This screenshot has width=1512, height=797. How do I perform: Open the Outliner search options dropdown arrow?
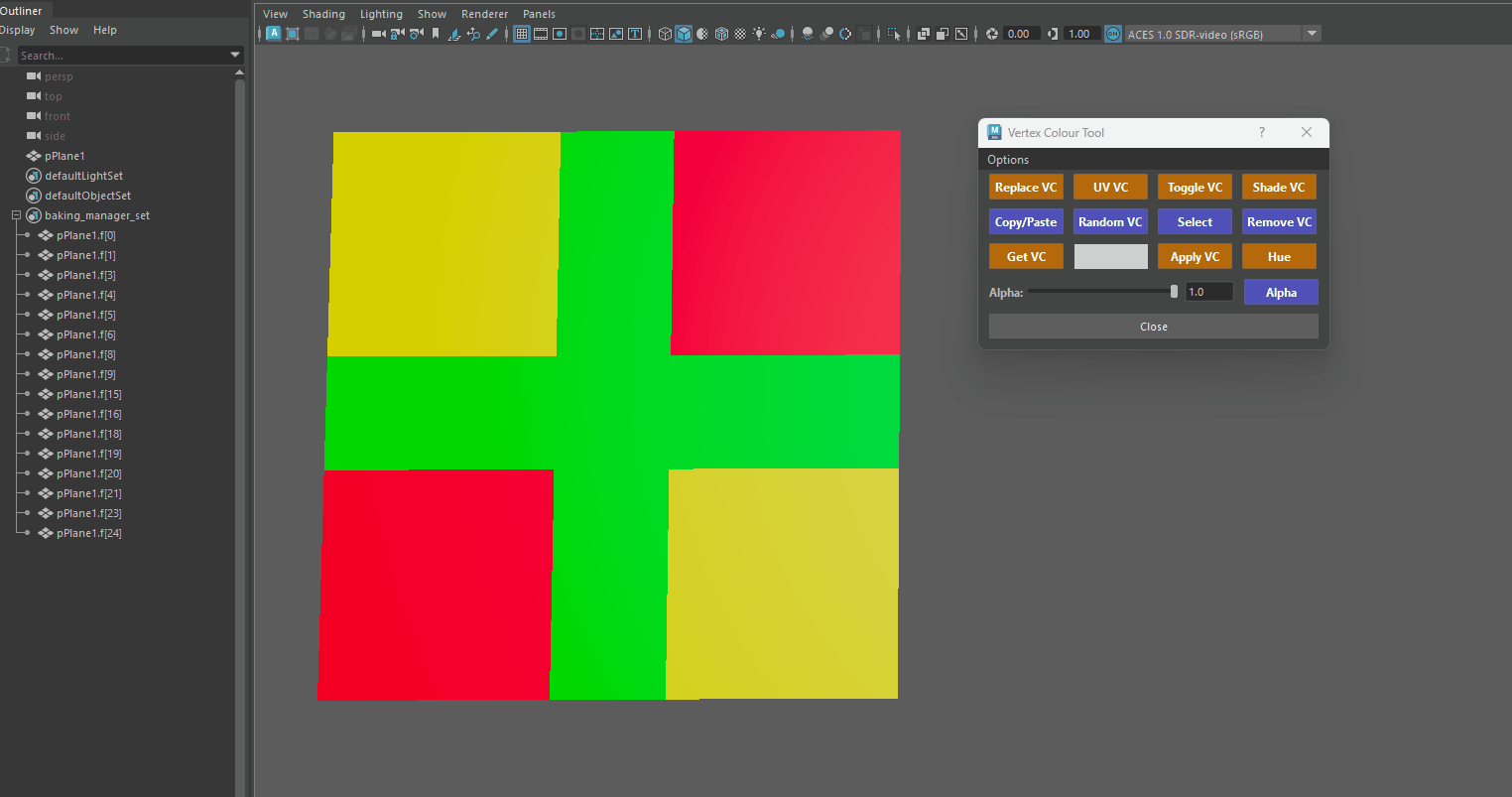(x=235, y=56)
